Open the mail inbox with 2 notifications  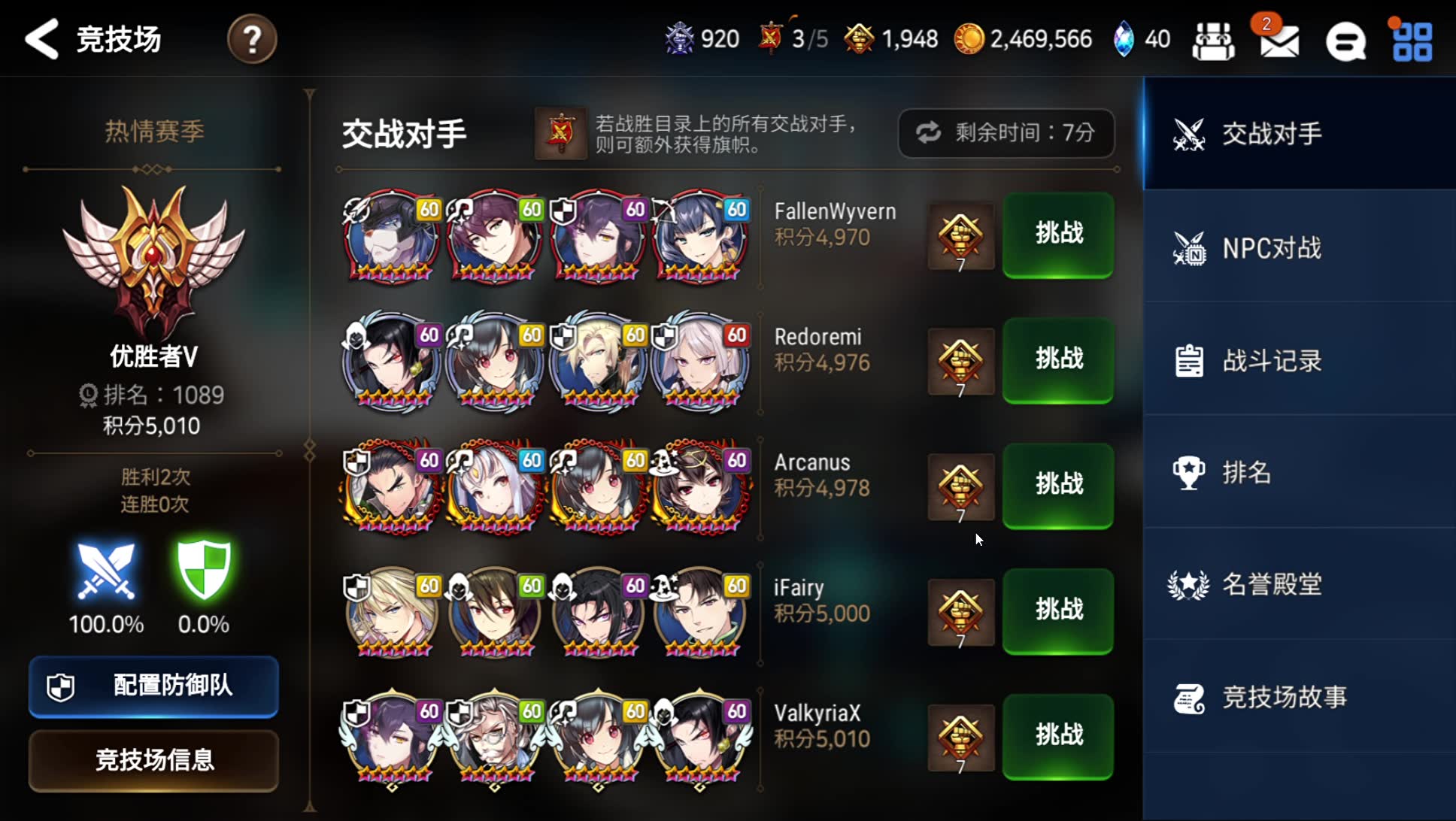1279,41
